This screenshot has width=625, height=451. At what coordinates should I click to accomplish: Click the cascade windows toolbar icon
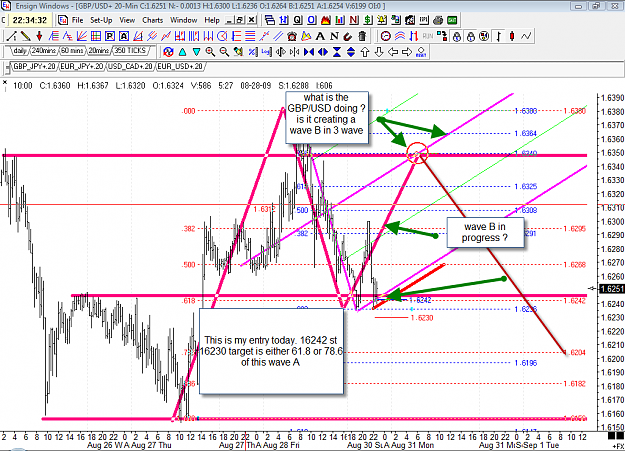270,20
